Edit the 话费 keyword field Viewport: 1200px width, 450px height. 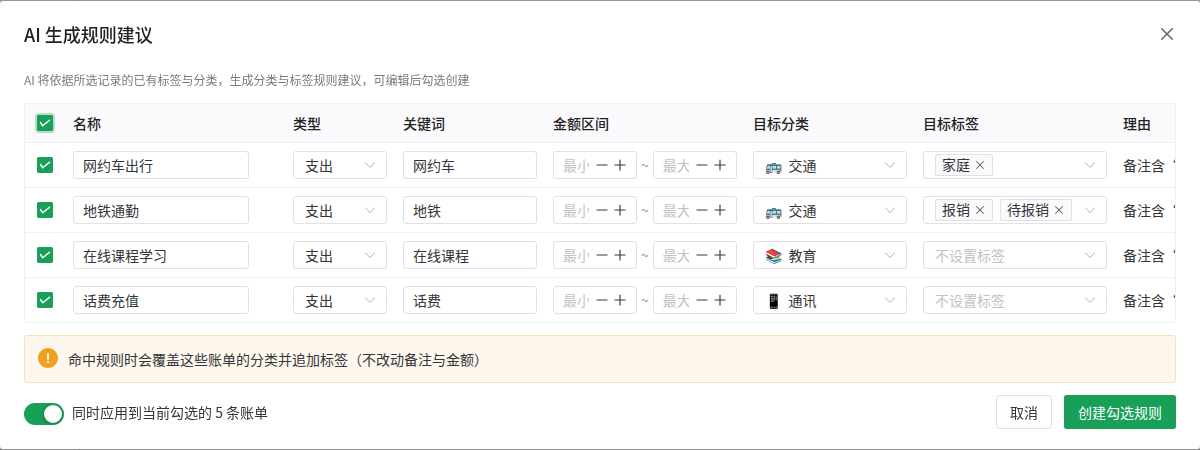[470, 300]
